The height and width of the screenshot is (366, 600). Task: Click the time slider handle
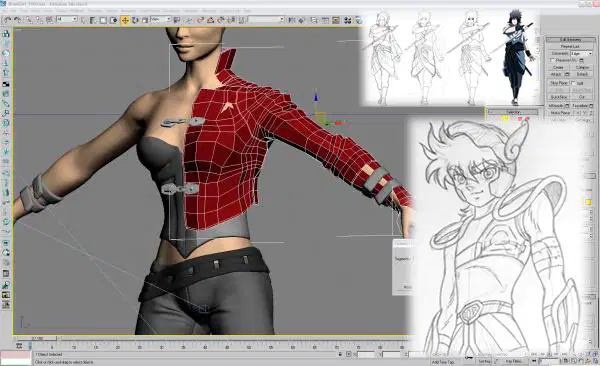click(x=37, y=338)
